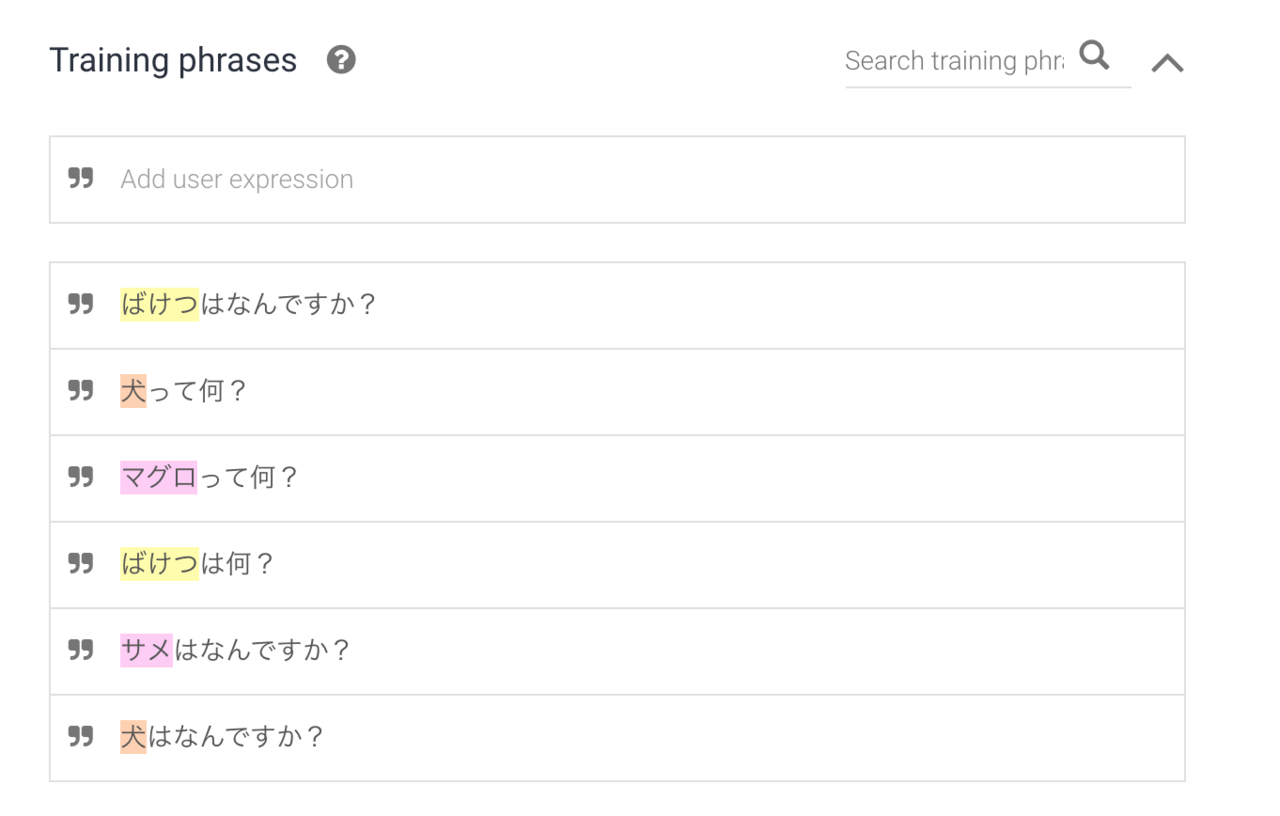The image size is (1280, 816).
Task: Collapse the Training phrases section
Action: coord(1167,63)
